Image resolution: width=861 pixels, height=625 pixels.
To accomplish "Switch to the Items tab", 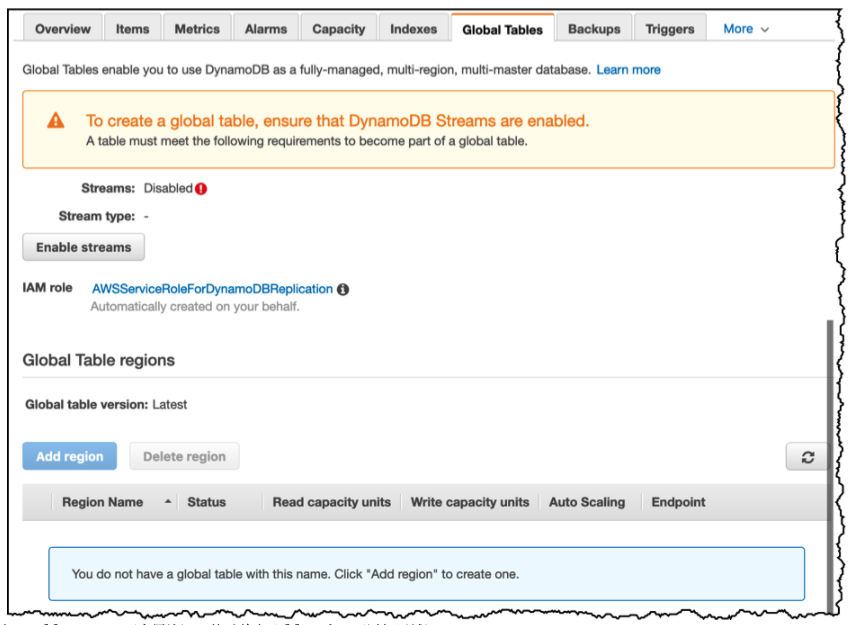I will point(132,29).
